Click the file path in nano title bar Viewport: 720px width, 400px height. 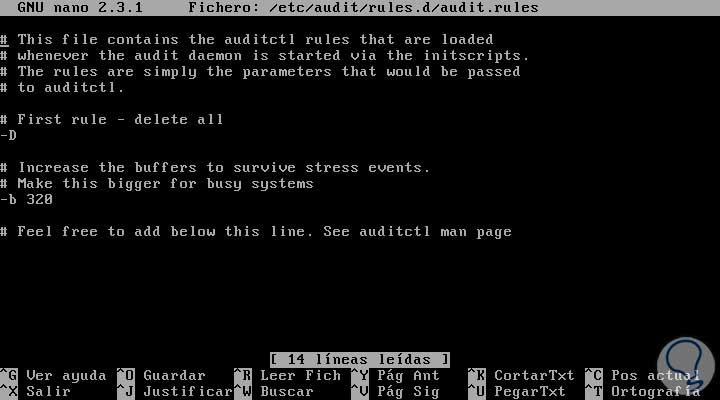coord(404,8)
